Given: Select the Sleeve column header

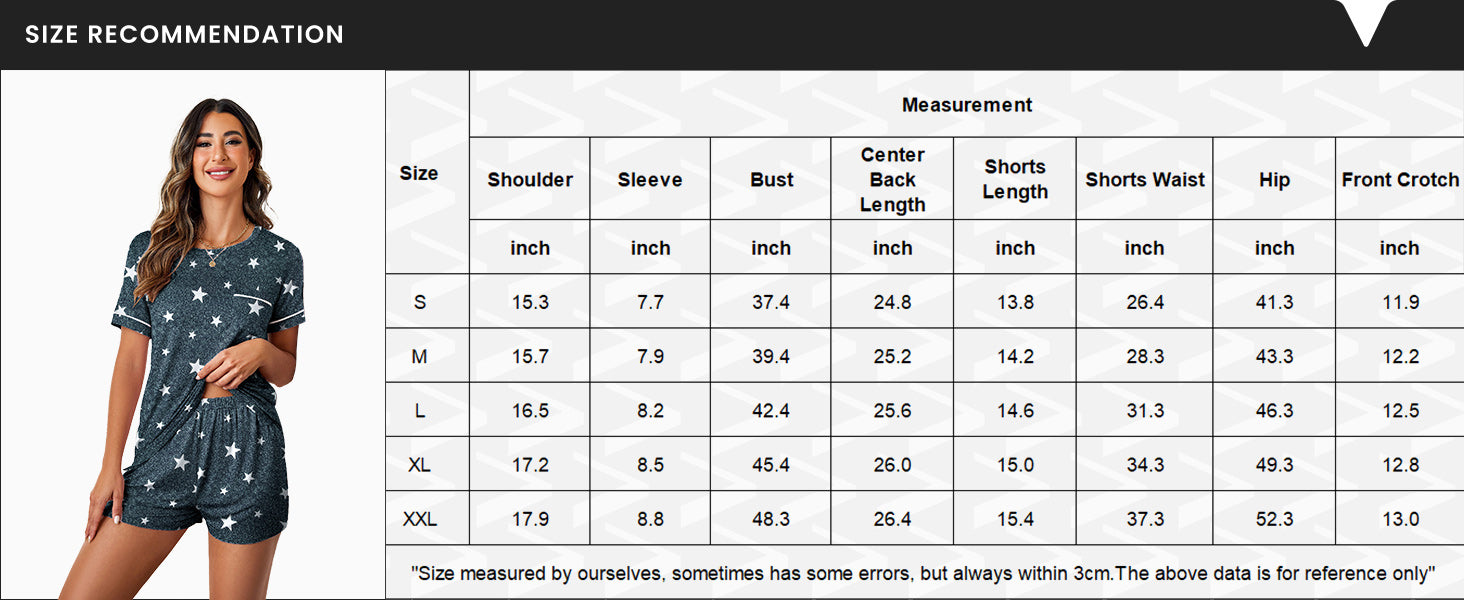Looking at the screenshot, I should [650, 180].
